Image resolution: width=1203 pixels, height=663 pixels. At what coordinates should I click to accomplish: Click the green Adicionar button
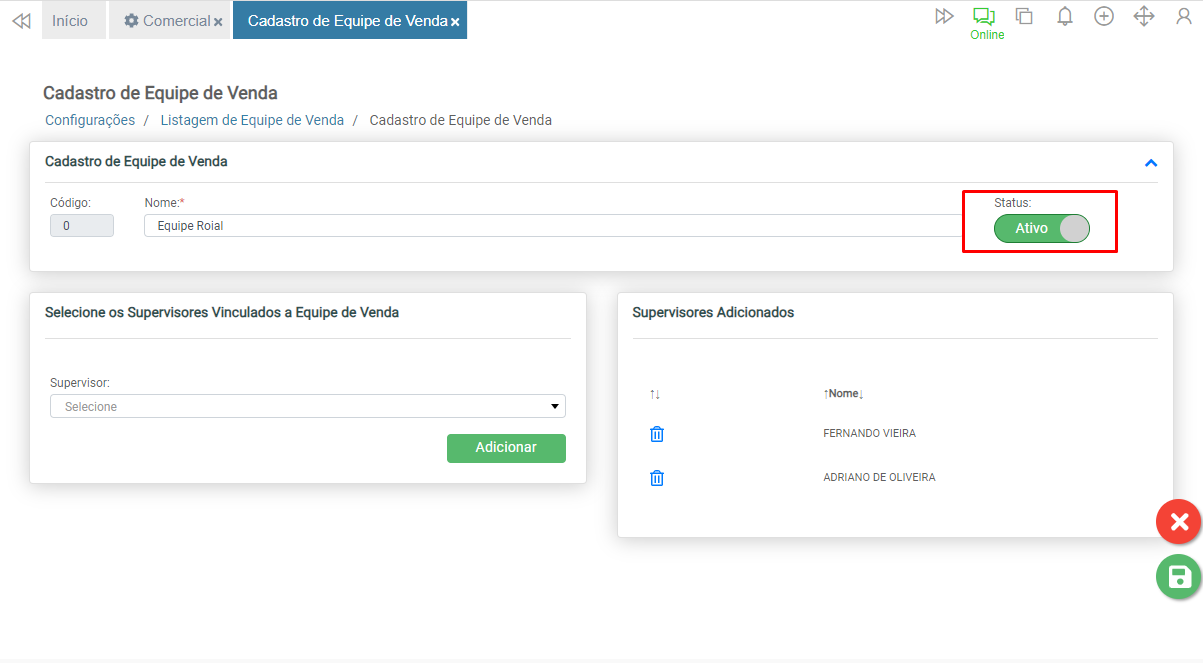click(506, 448)
